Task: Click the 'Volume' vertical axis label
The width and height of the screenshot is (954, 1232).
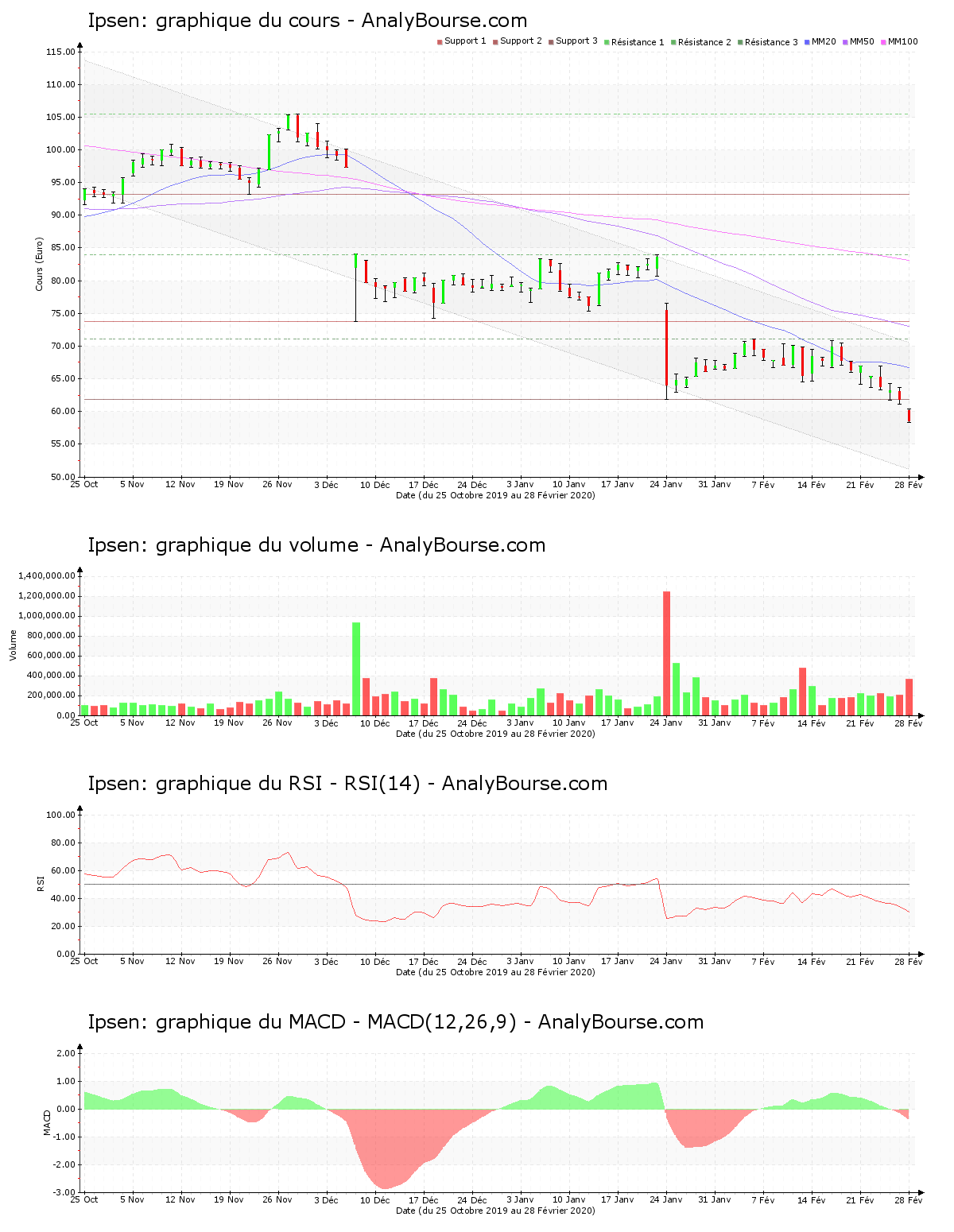Action: click(x=13, y=645)
